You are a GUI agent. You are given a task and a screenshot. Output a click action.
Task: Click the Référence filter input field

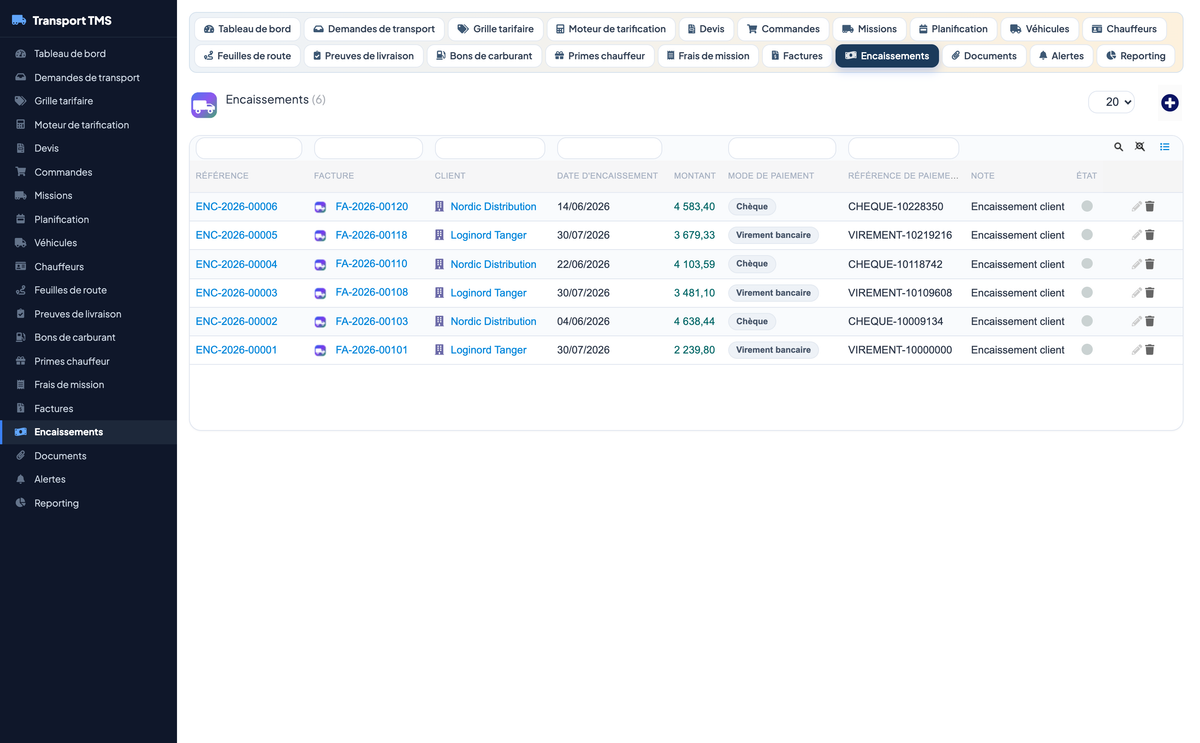tap(249, 148)
